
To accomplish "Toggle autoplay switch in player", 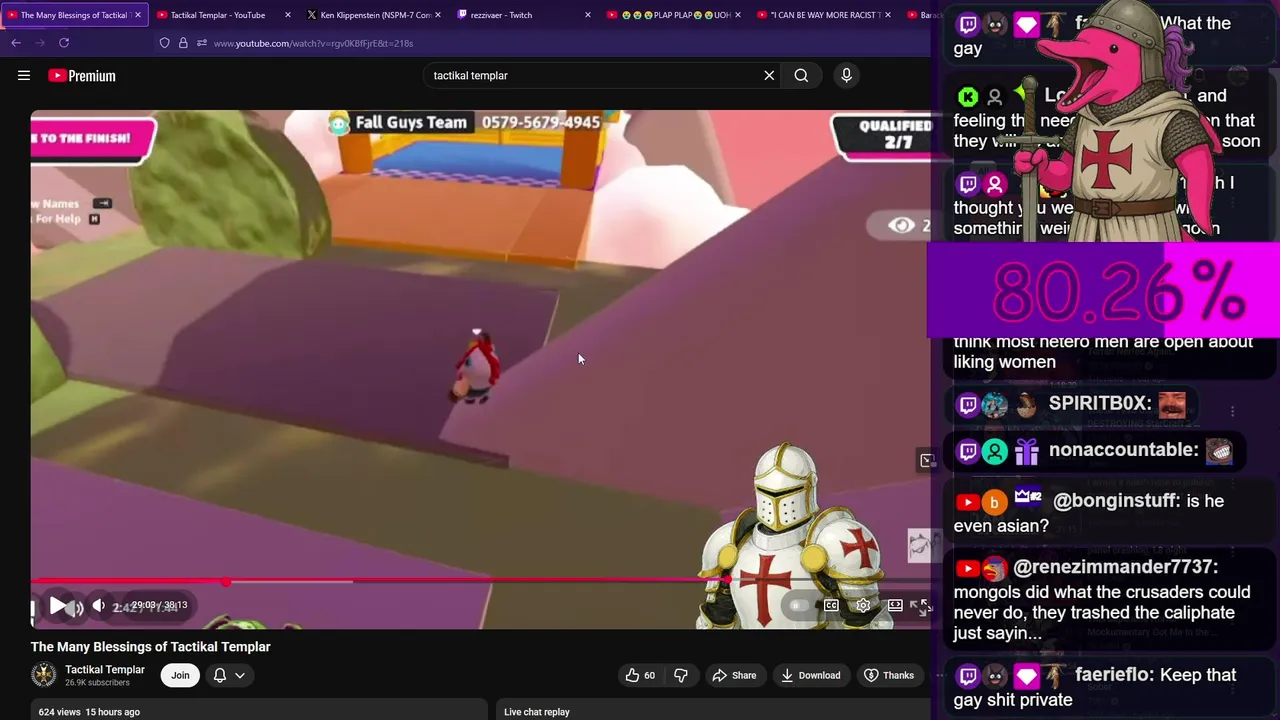I will [x=796, y=605].
